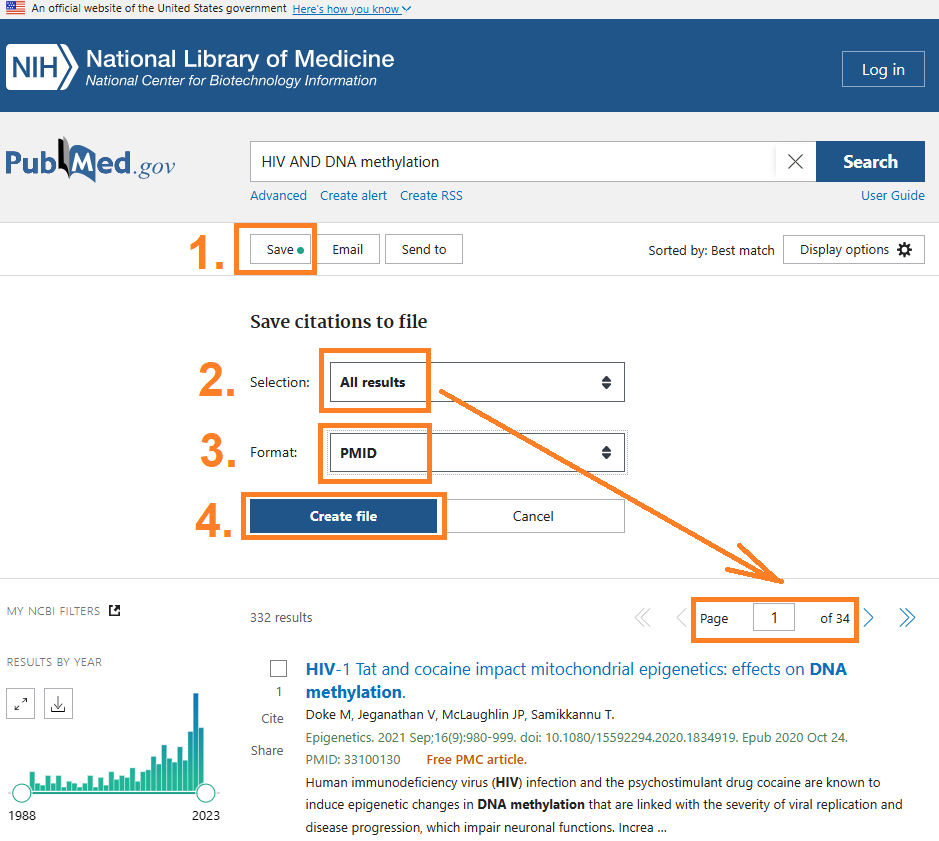
Task: Click the Sorted by: Best match text
Action: tap(711, 250)
